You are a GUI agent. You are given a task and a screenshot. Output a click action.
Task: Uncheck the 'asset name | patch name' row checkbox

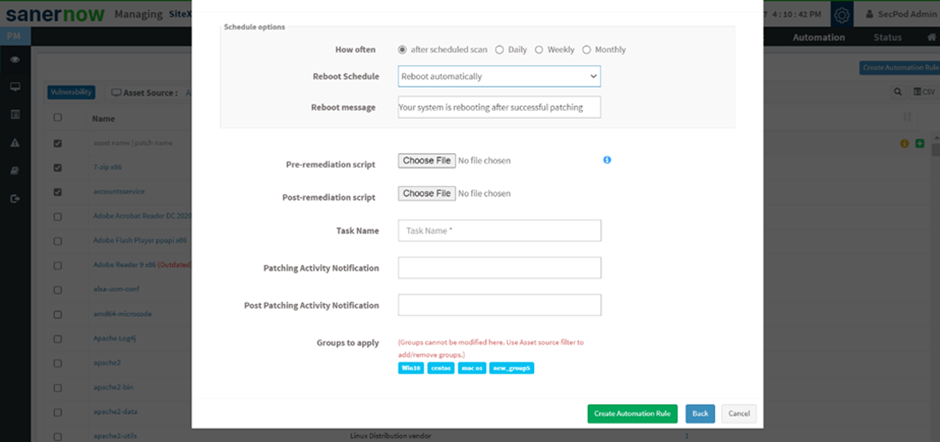click(x=58, y=144)
